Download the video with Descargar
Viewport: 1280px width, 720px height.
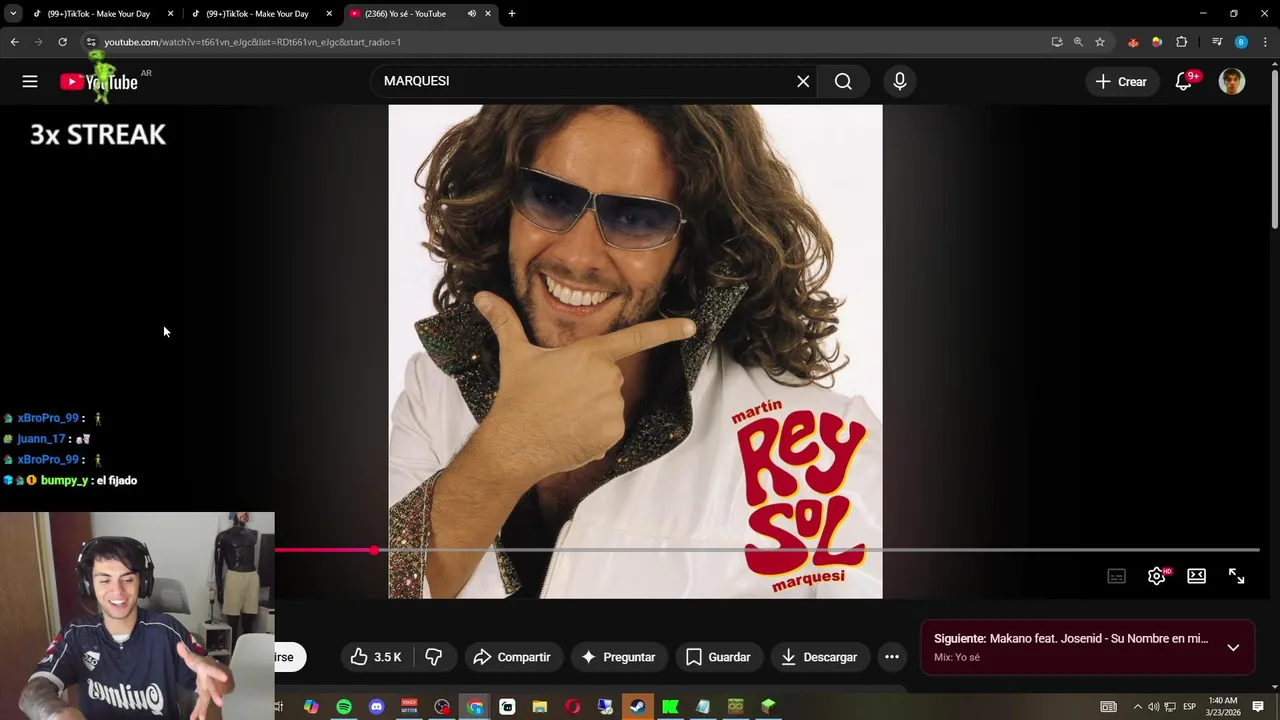819,657
